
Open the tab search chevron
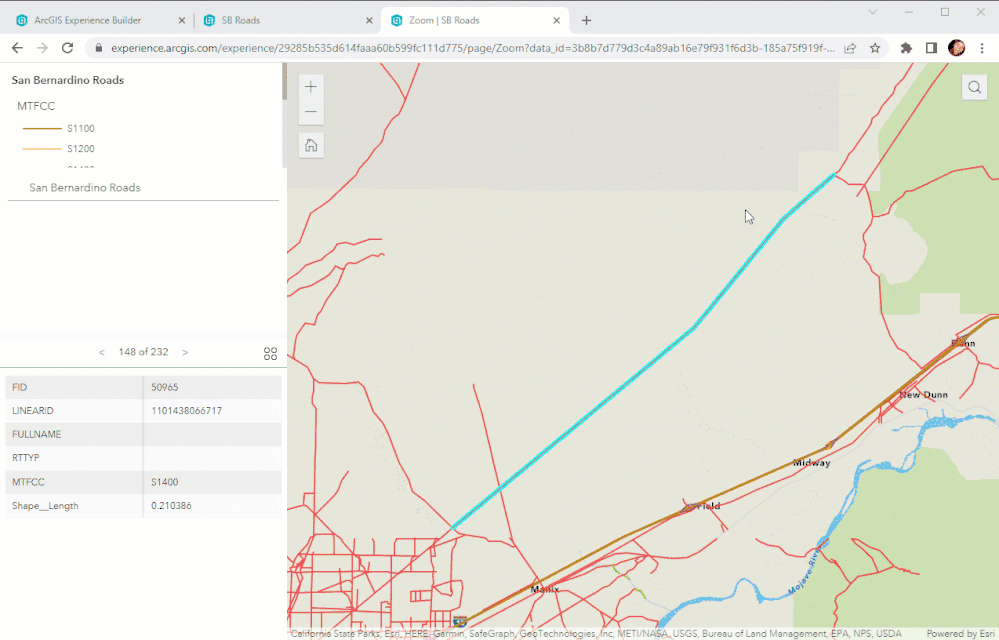tap(872, 12)
